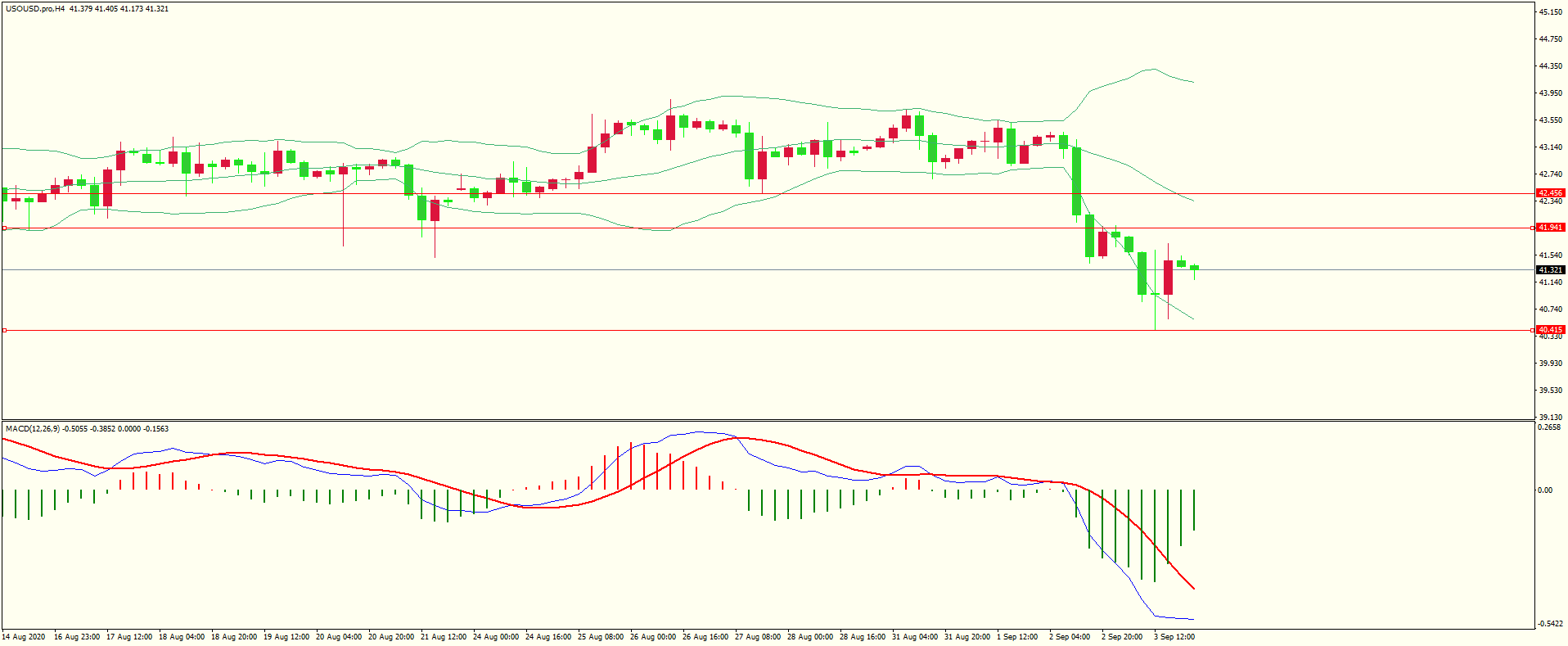Screen dimensions: 1568x646
Task: Click the MACD scale value -0.5422
Action: 1551,624
